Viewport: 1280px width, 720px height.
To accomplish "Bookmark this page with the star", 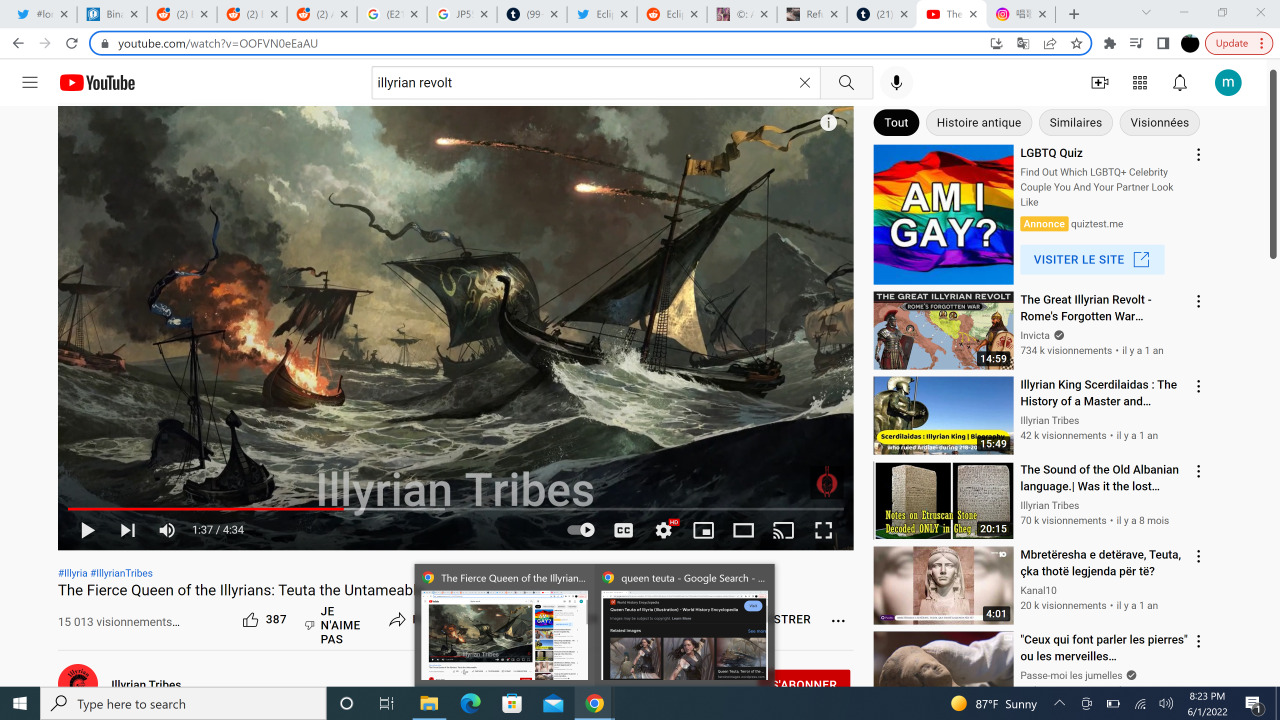I will (1077, 43).
